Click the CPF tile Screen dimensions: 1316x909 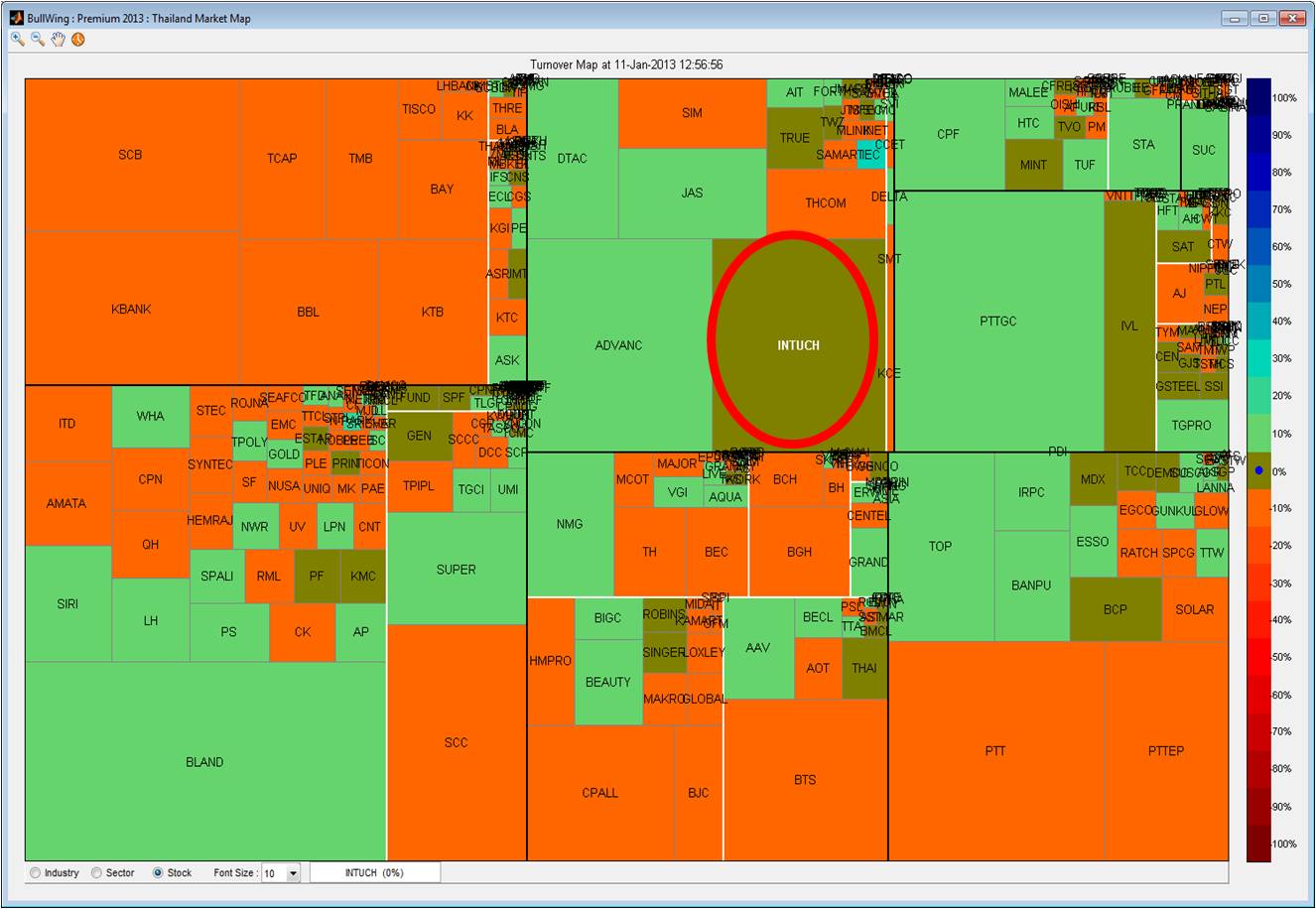click(948, 134)
